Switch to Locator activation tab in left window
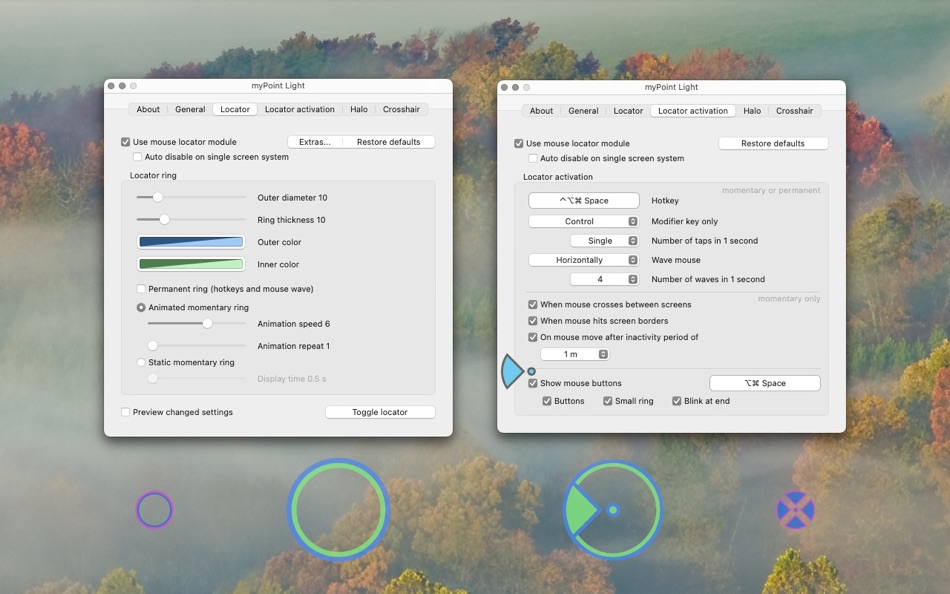 tap(299, 109)
